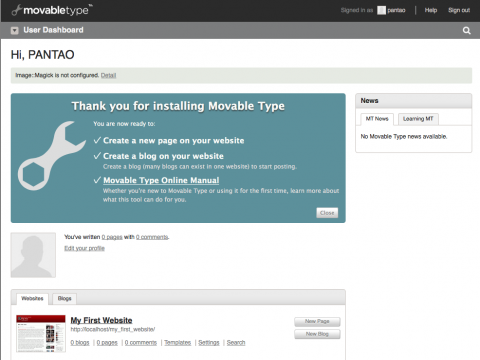
Task: Open Templates for My First Website
Action: pos(178,343)
